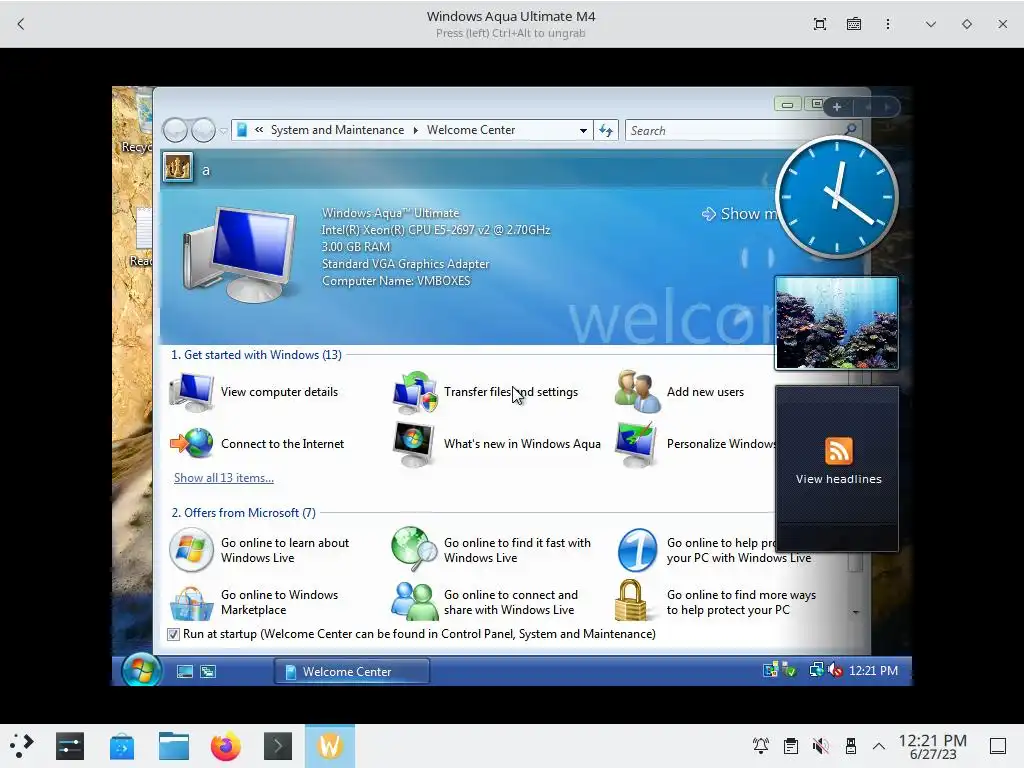Click the Explorer back navigation button
Image resolution: width=1024 pixels, height=768 pixels.
tap(175, 131)
